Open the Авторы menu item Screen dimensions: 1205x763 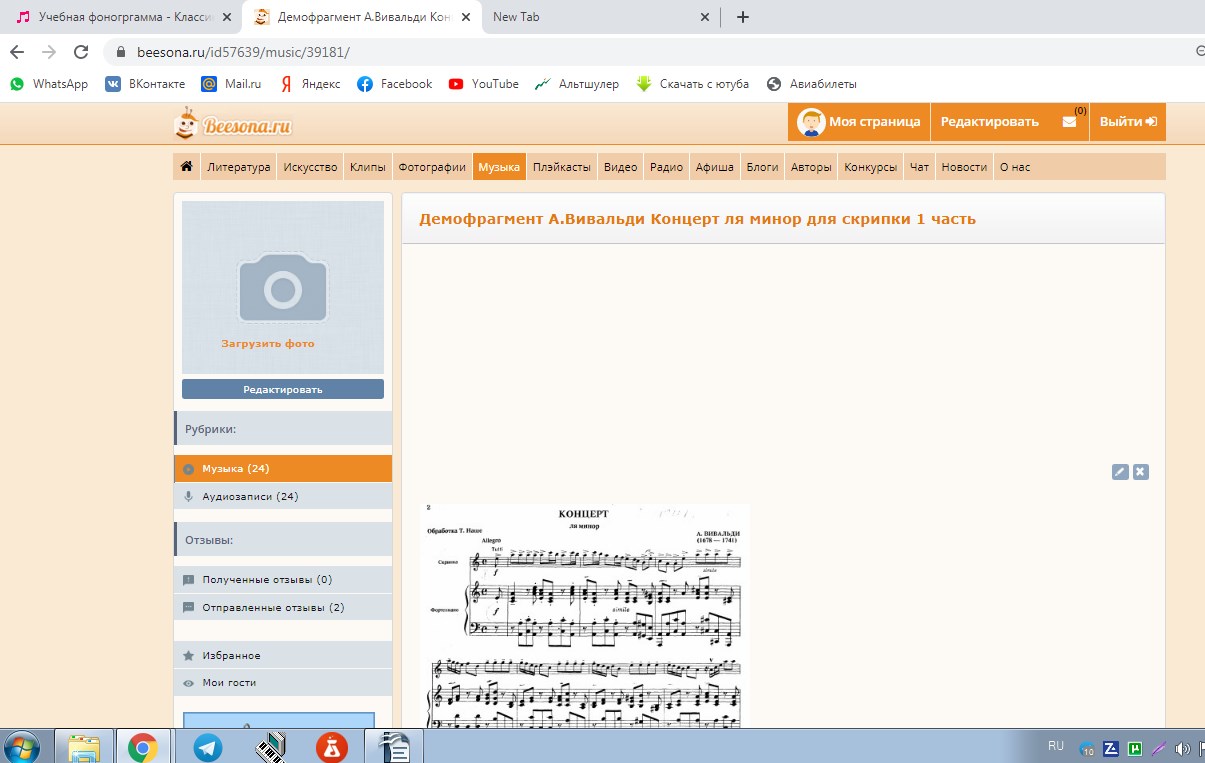coord(811,167)
